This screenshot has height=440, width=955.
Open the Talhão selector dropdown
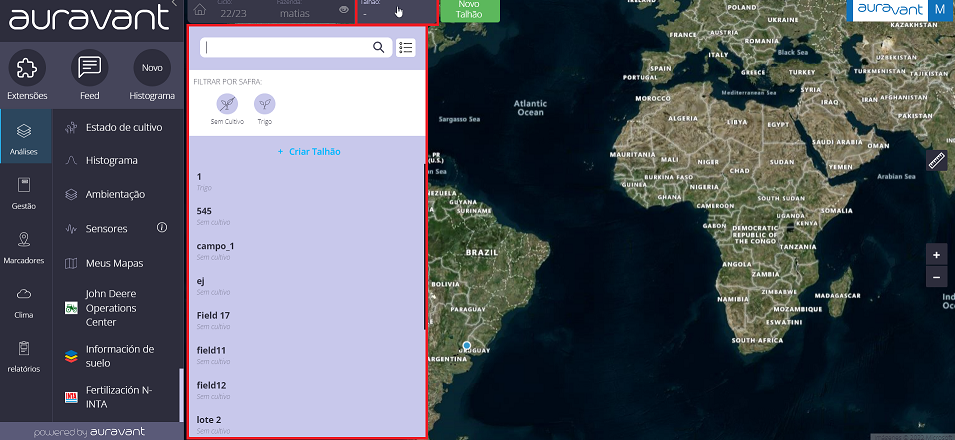(396, 11)
